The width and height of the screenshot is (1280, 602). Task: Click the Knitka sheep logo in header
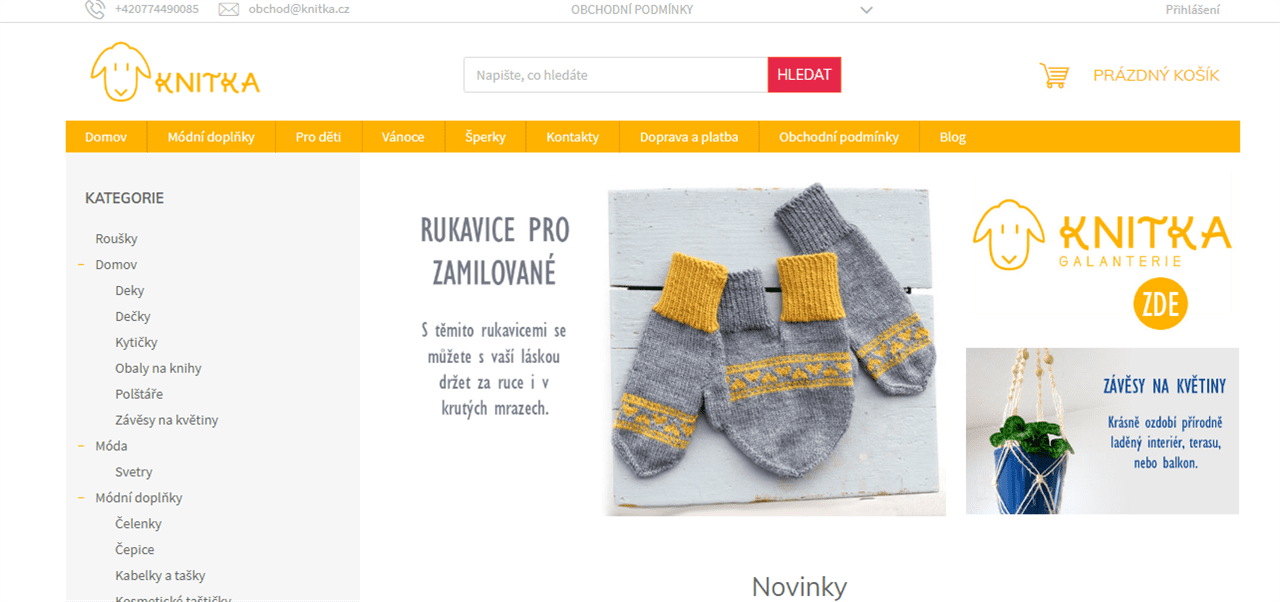click(x=175, y=72)
